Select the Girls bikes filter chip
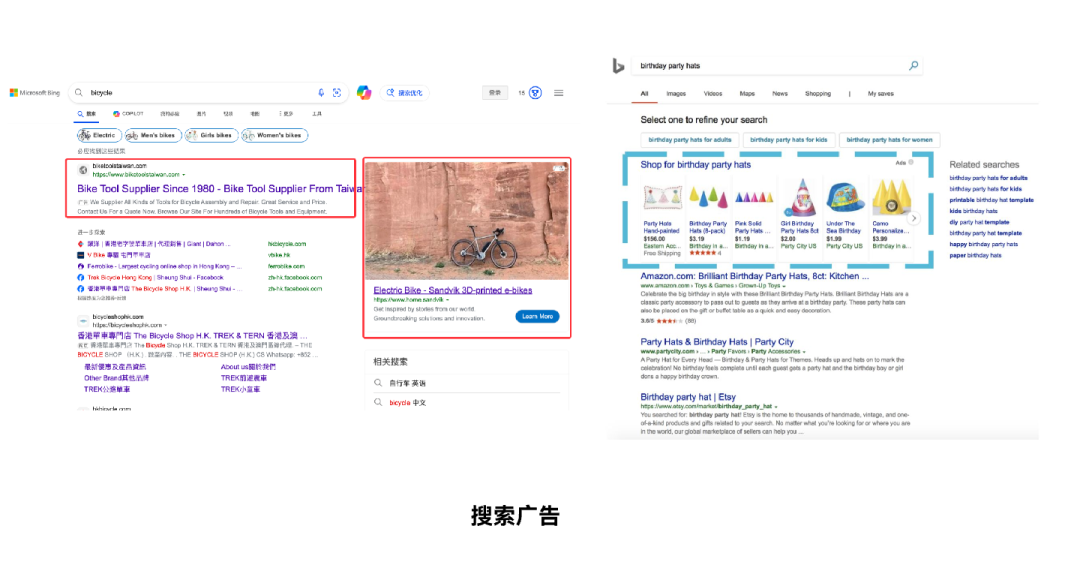Screen dimensions: 1080x583 coord(211,135)
